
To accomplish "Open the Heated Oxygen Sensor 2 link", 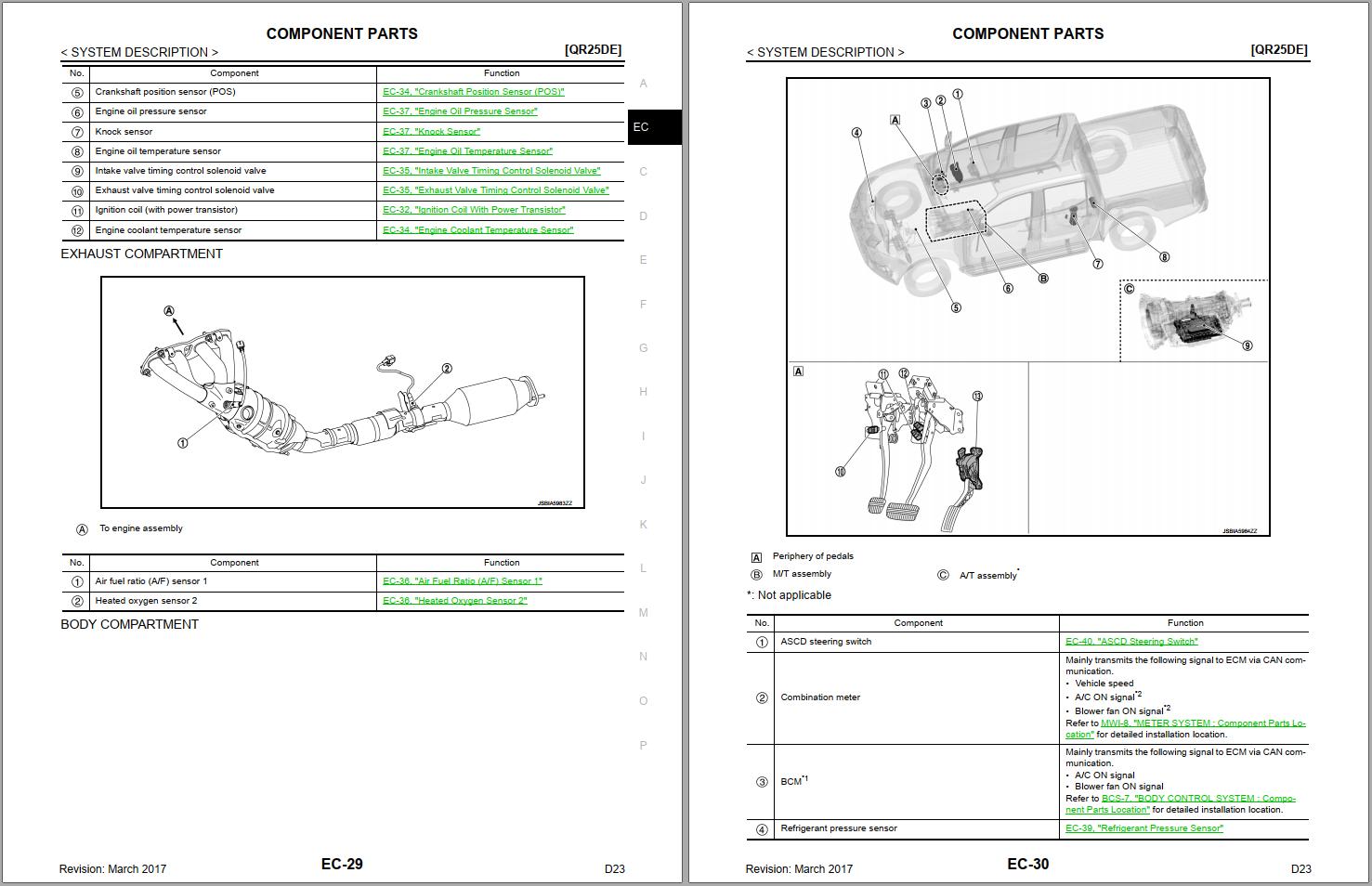I will coord(454,601).
